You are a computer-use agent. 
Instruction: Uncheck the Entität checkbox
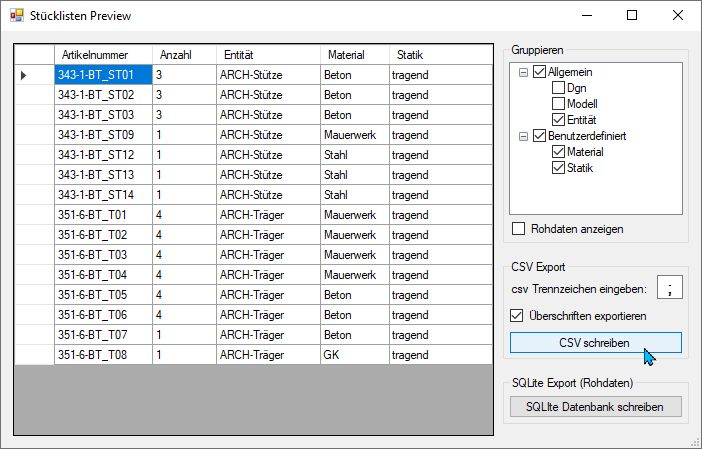pos(558,120)
